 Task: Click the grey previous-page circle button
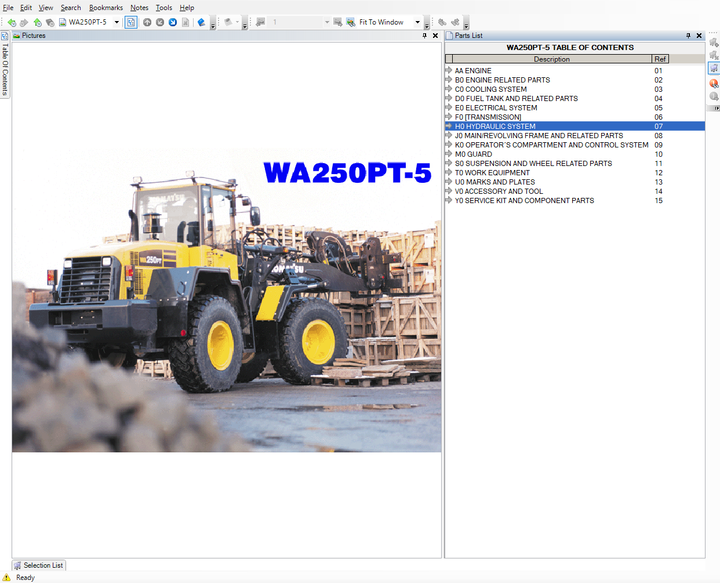click(160, 22)
